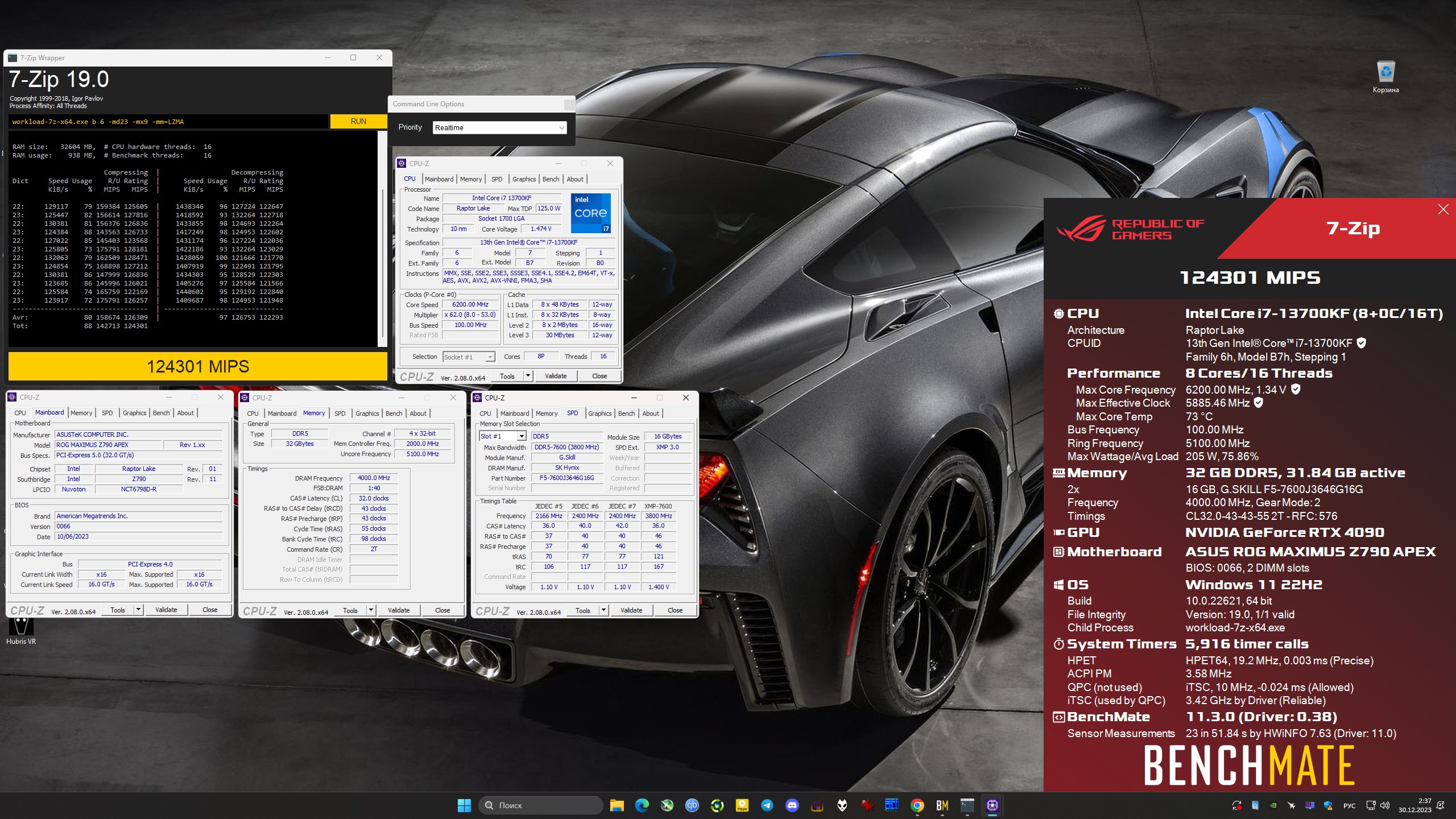Open the blue memory-bars app in taskbar
The width and height of the screenshot is (1456, 819).
[892, 805]
